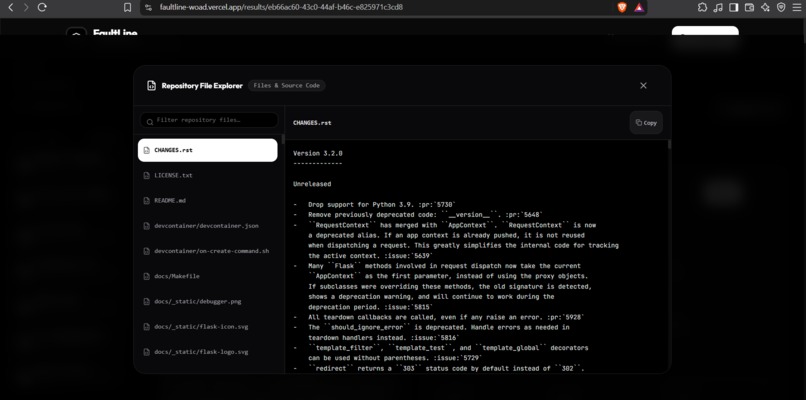Click the browser forward arrow
806x400 pixels.
click(26, 7)
